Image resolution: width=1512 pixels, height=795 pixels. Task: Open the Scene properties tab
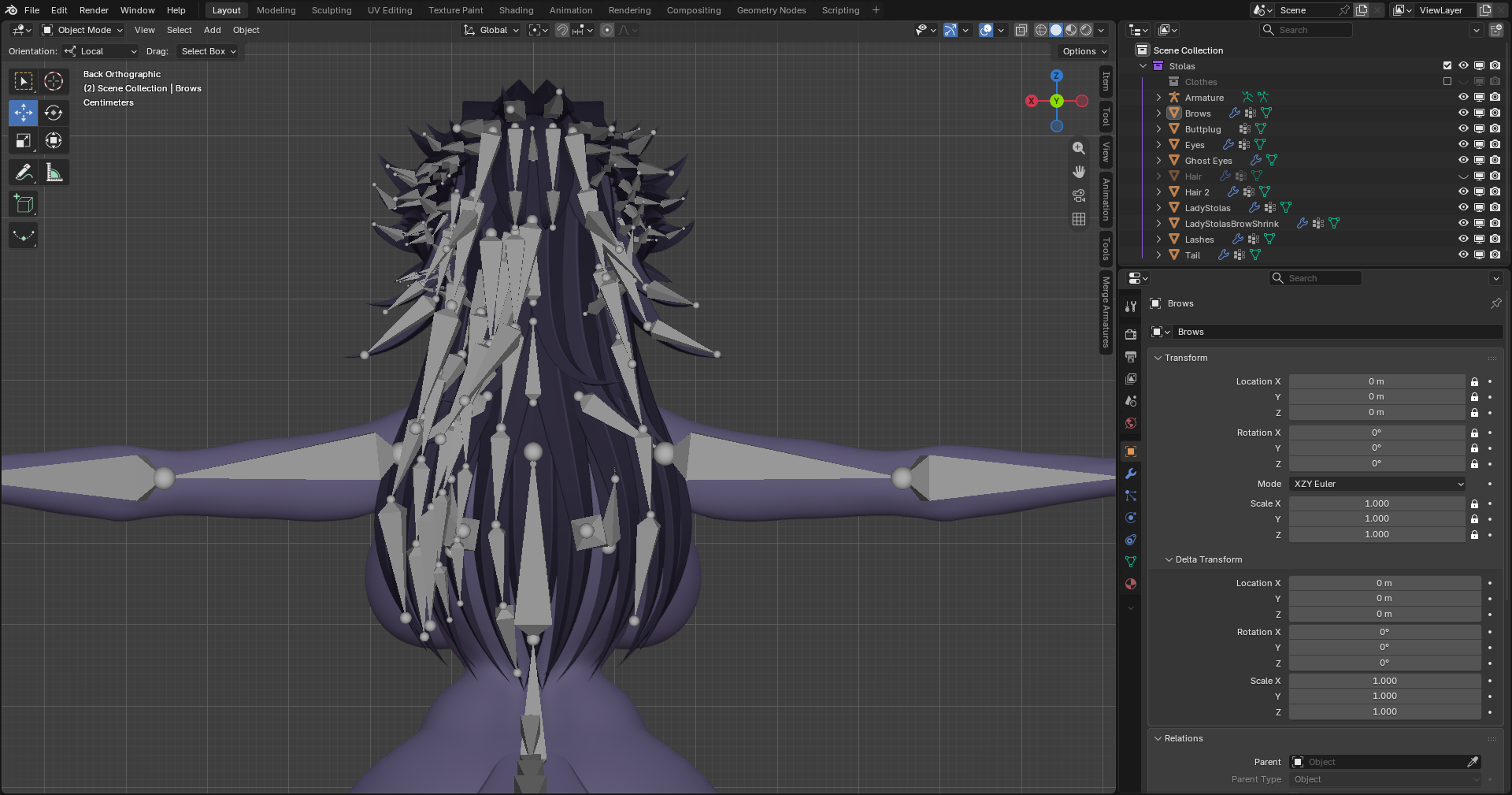point(1131,401)
